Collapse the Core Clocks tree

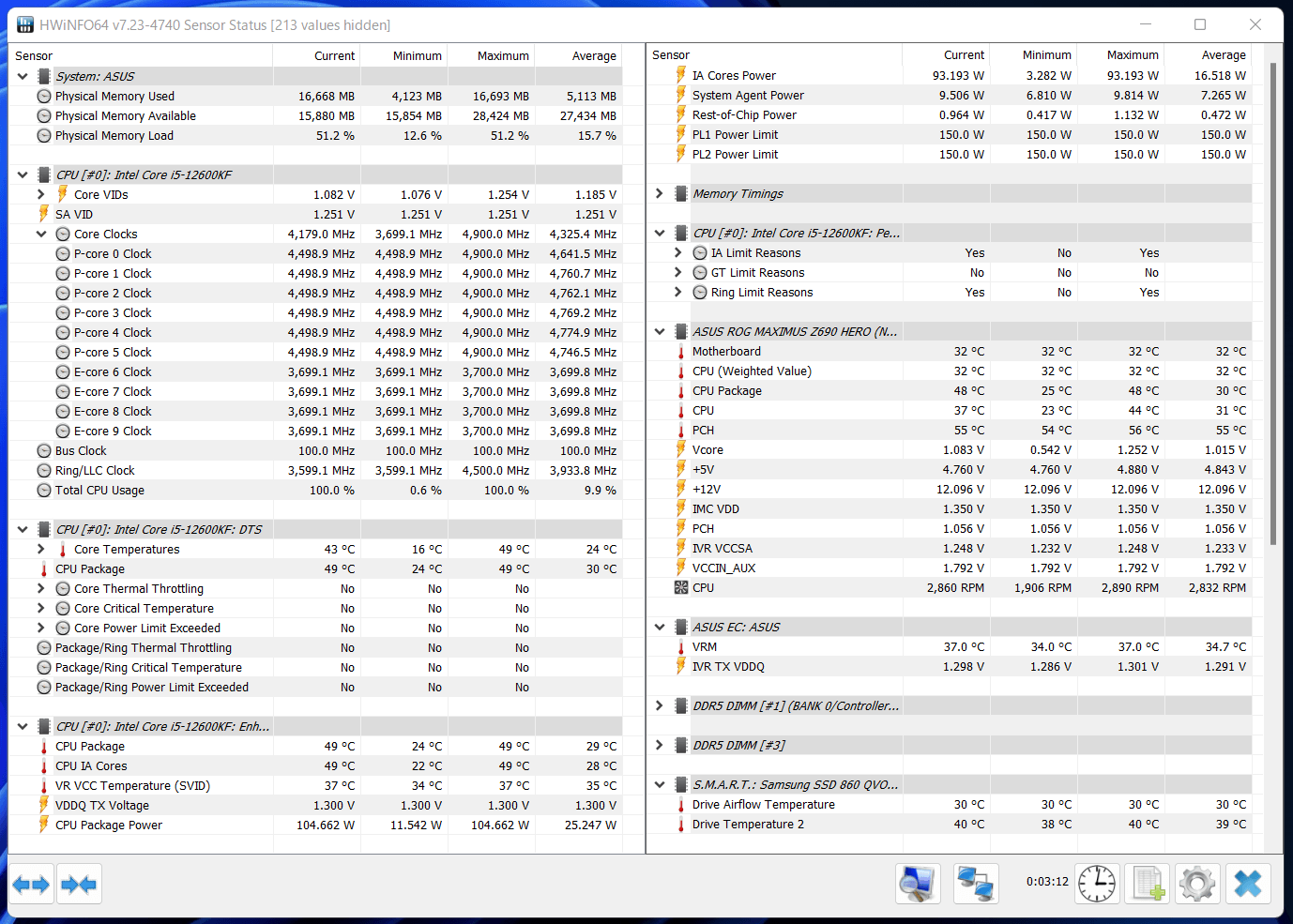(41, 234)
